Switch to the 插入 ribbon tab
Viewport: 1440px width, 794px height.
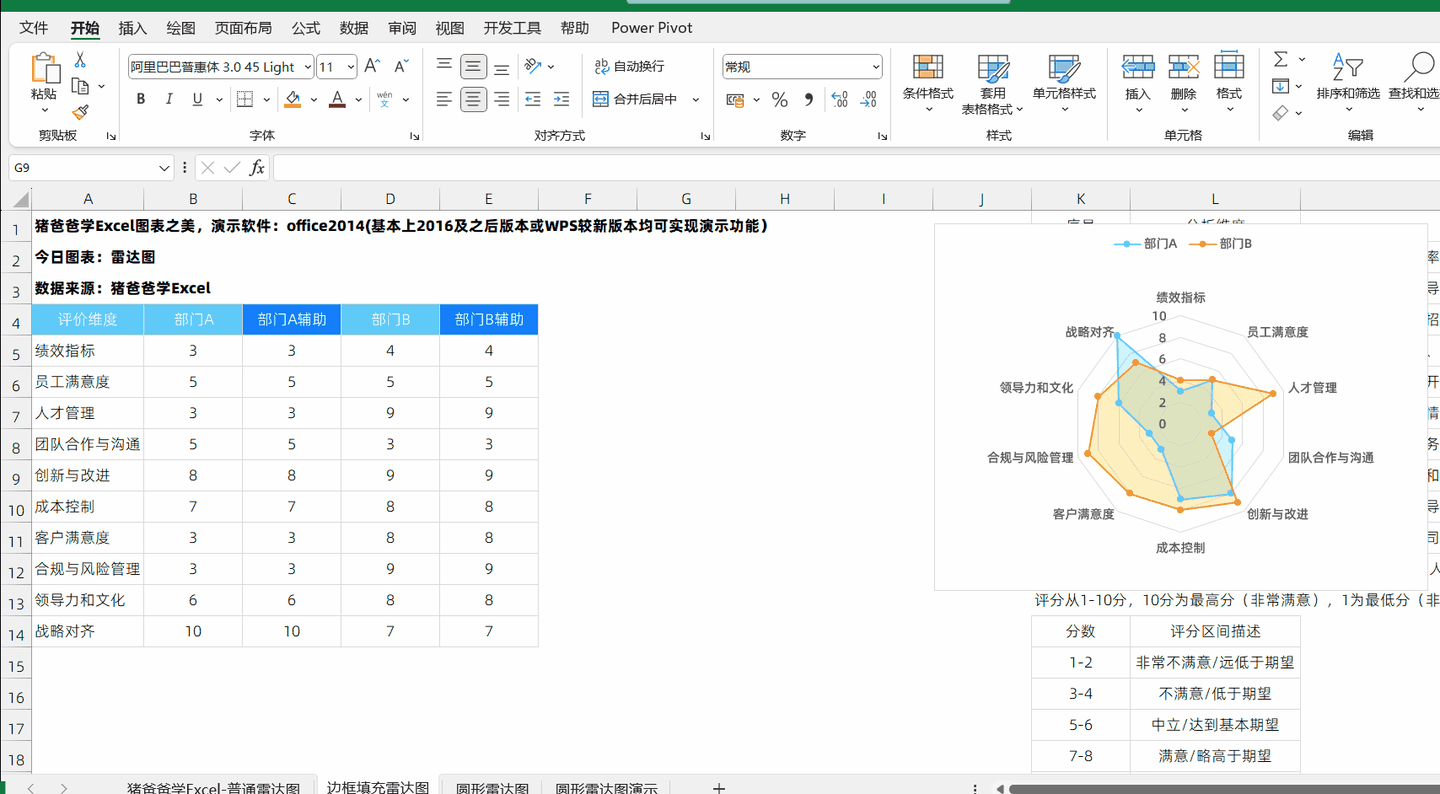[x=132, y=28]
